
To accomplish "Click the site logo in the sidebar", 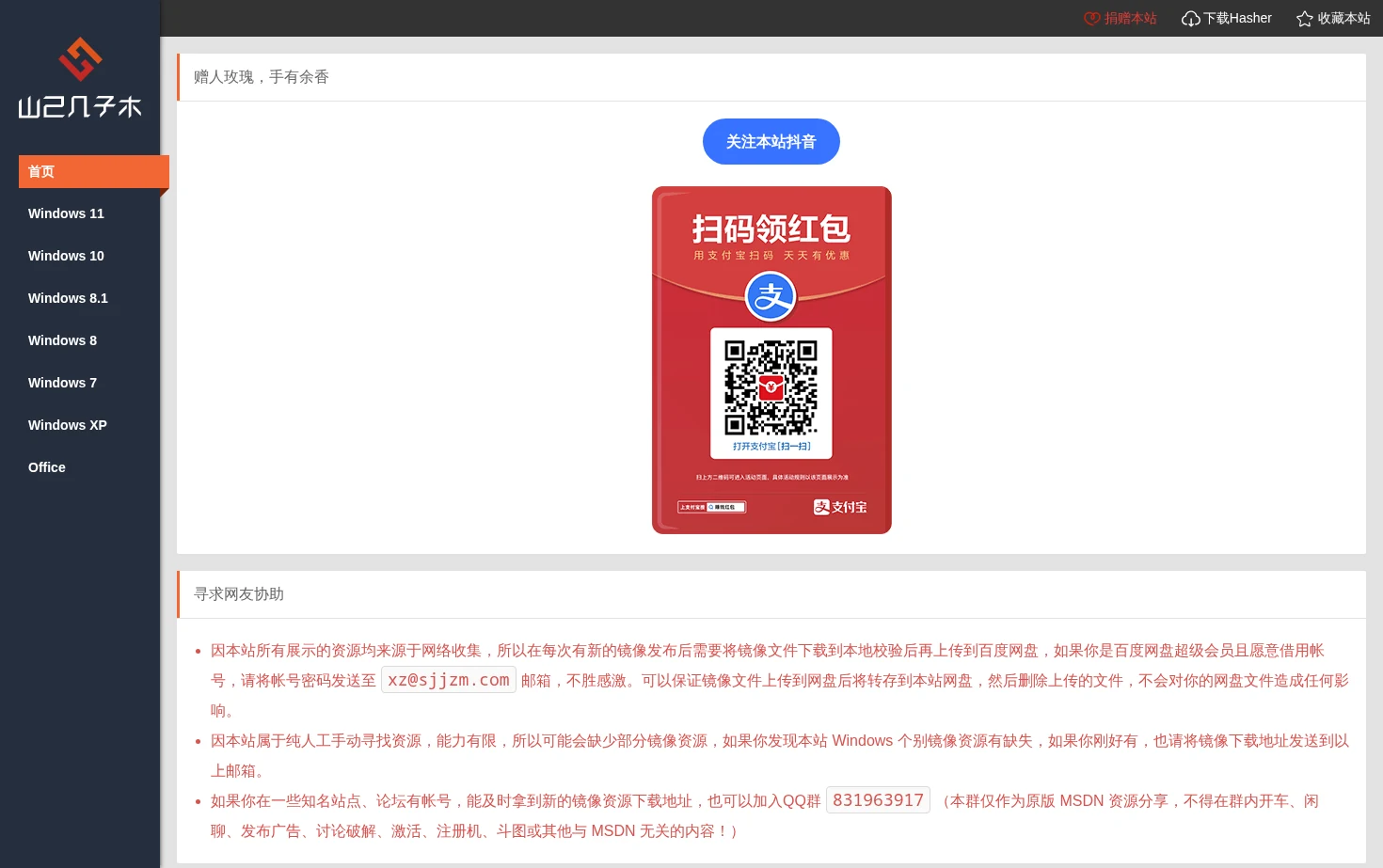I will point(80,78).
